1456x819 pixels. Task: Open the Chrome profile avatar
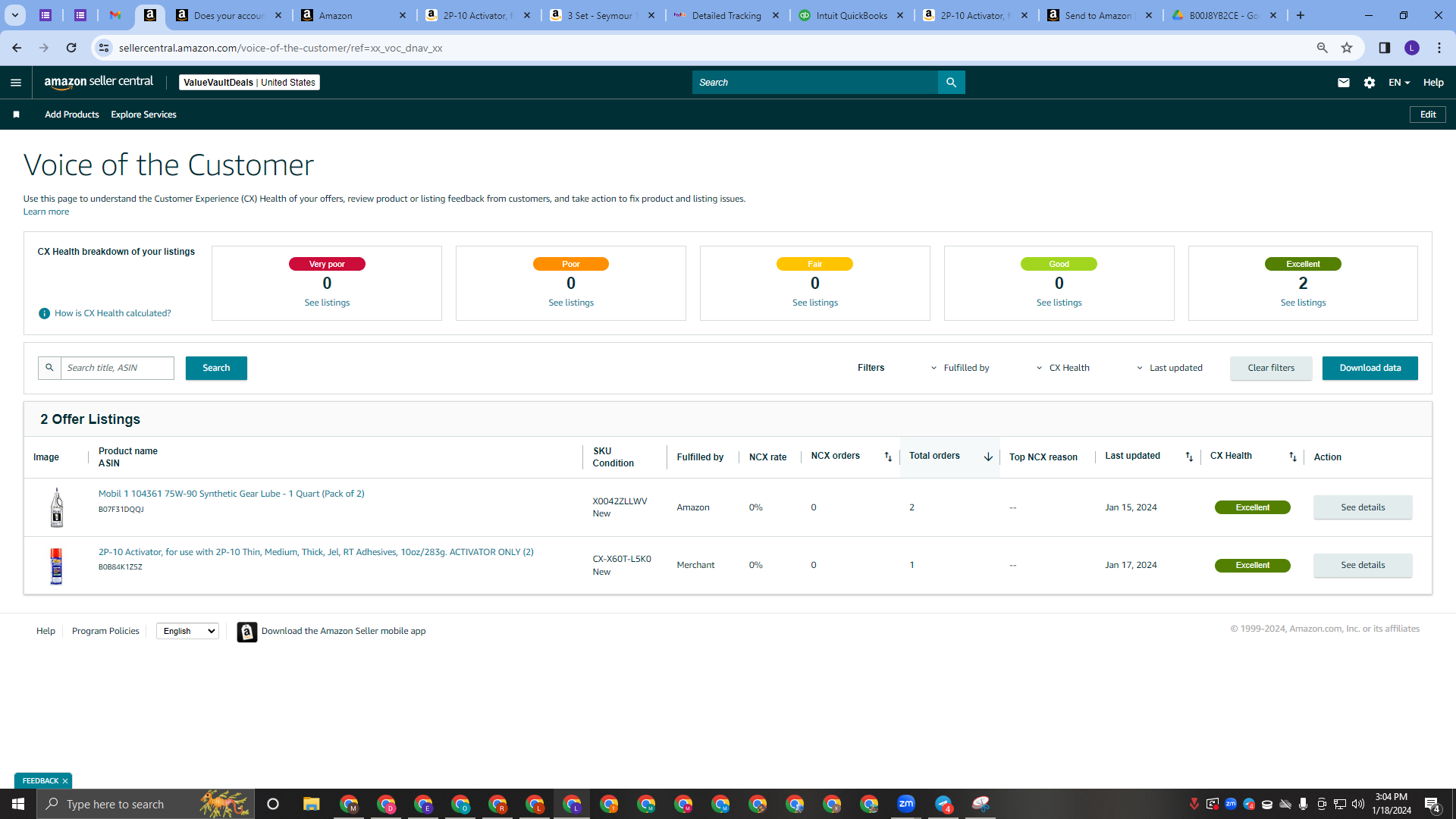click(x=1412, y=48)
